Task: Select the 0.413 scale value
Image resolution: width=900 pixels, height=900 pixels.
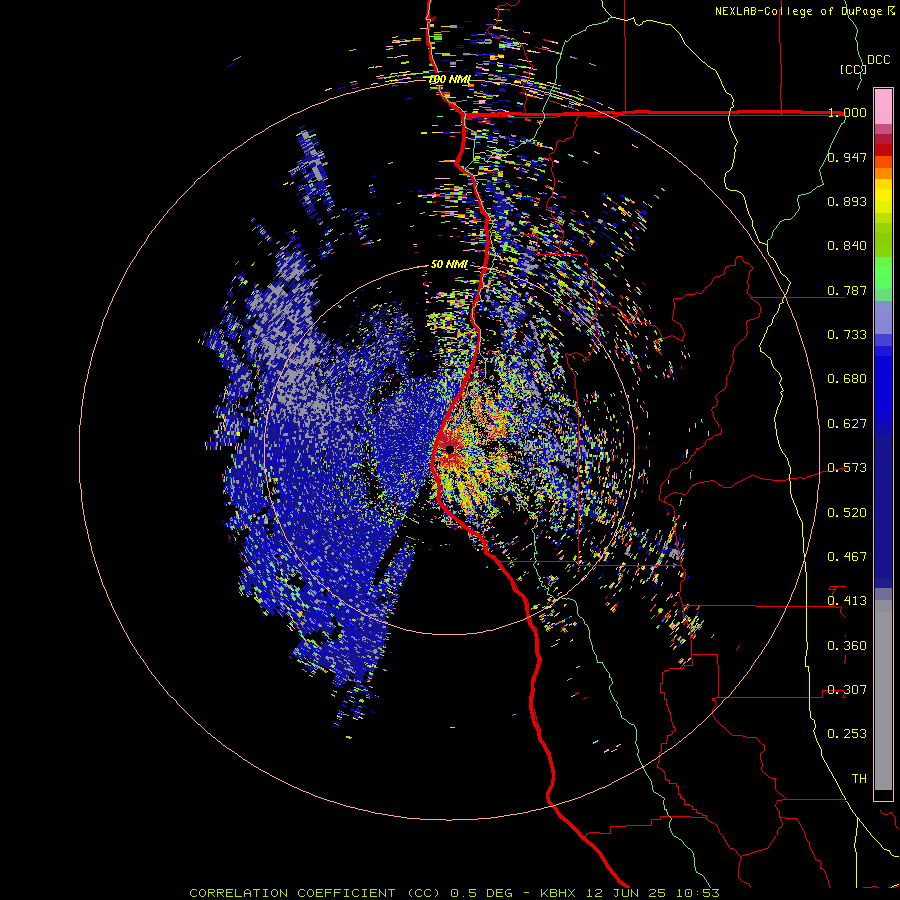Action: [847, 601]
